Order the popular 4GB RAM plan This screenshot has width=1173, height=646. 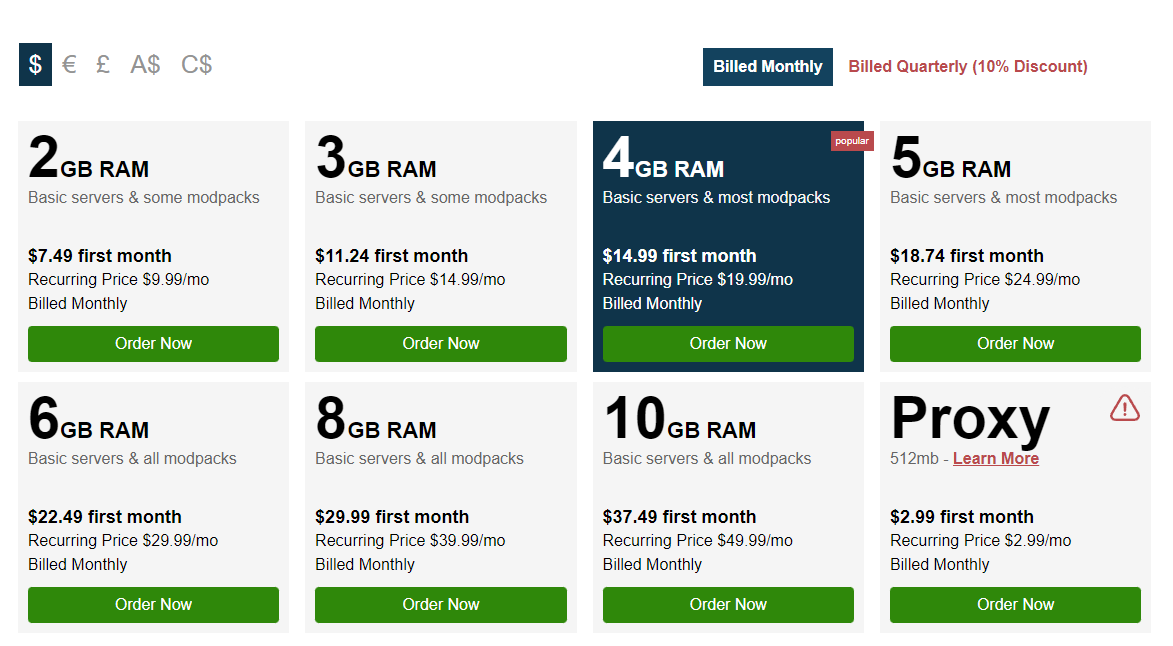tap(728, 343)
